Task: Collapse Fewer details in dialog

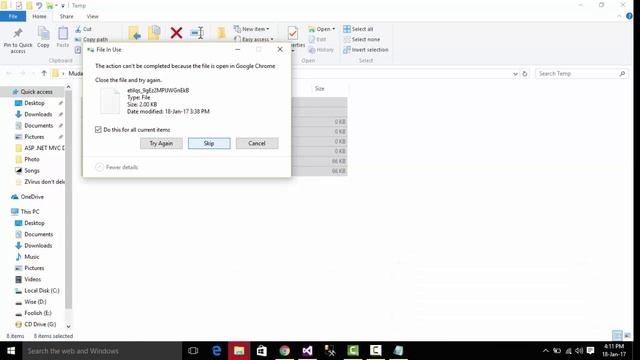Action: (x=117, y=167)
